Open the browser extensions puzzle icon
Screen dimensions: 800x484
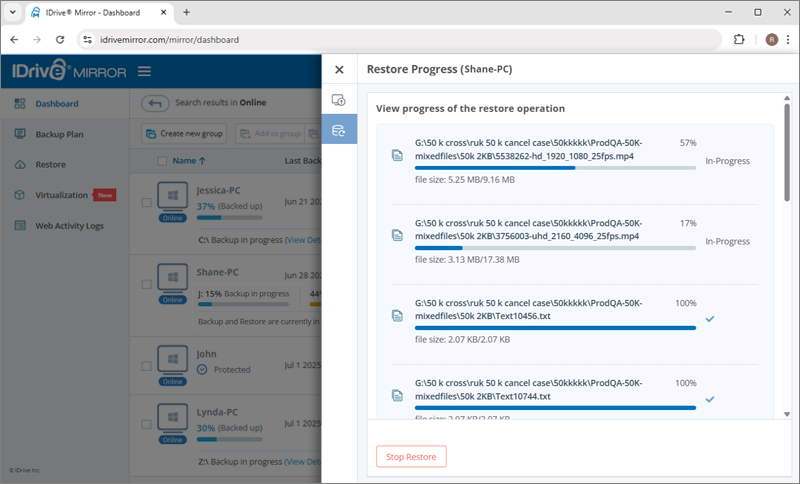coord(740,40)
